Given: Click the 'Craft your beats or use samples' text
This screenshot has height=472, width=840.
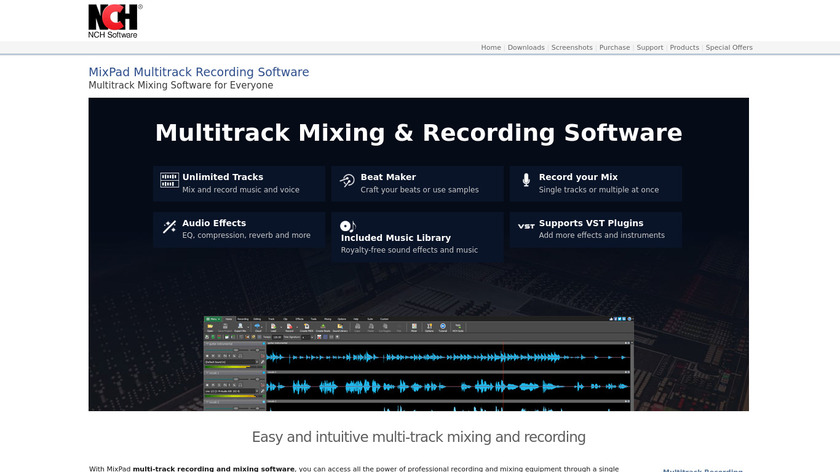Looking at the screenshot, I should click(x=419, y=190).
